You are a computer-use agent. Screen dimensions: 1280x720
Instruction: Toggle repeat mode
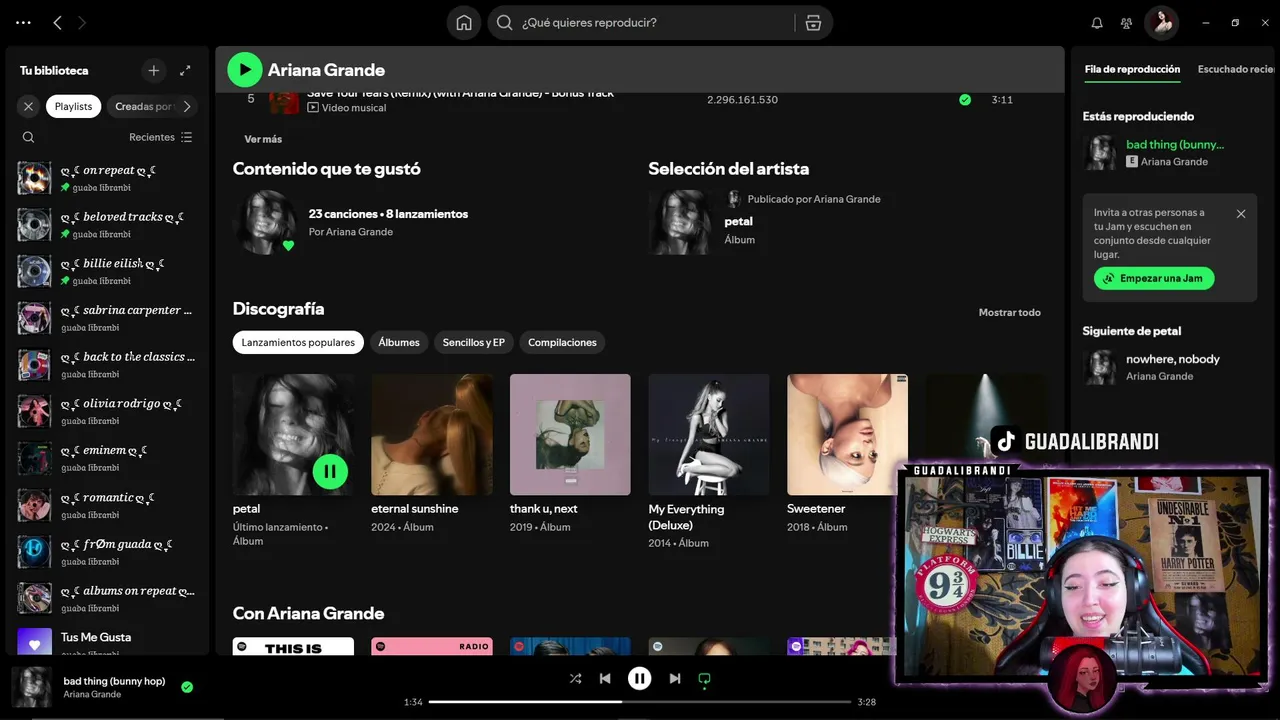point(704,678)
